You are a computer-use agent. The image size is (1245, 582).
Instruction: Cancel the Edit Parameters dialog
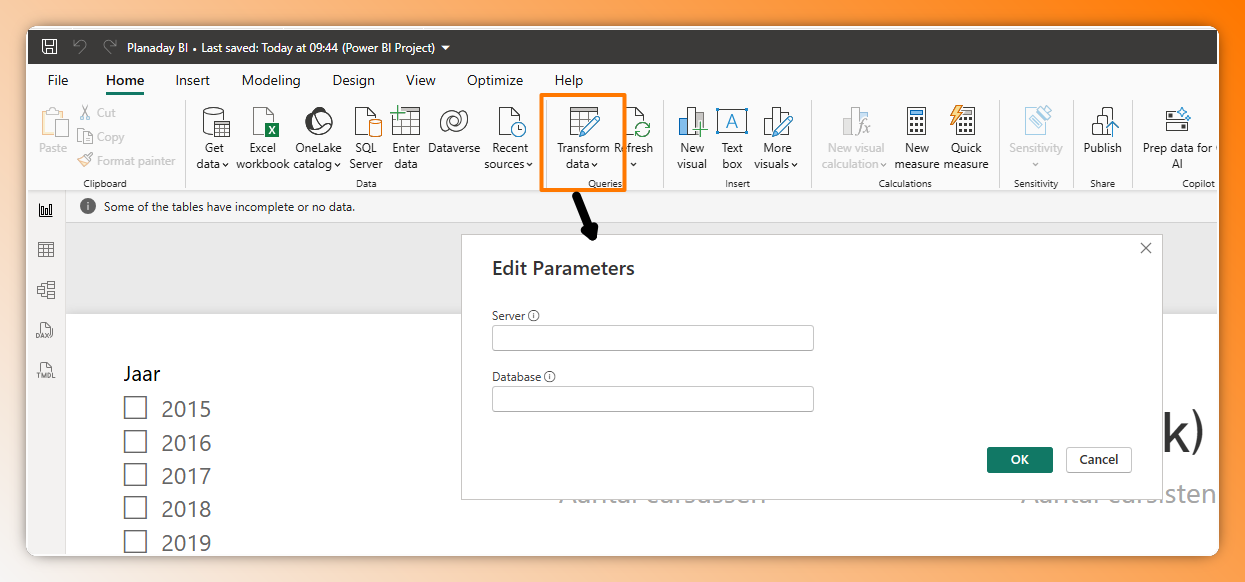pyautogui.click(x=1099, y=460)
